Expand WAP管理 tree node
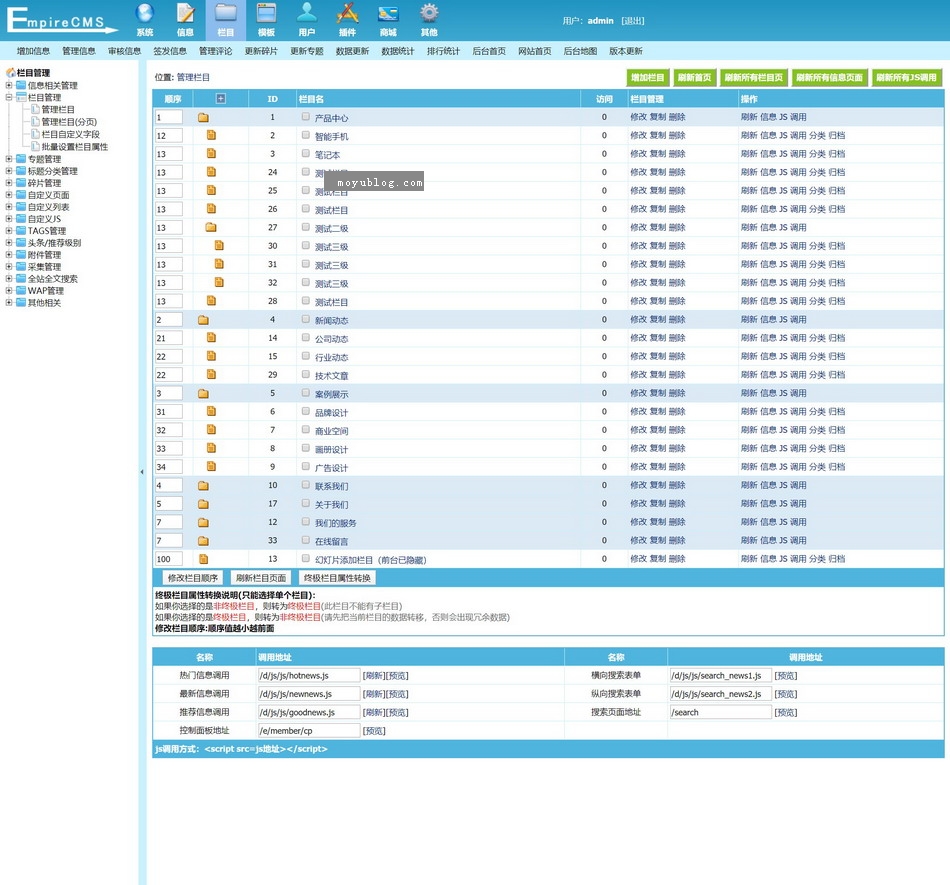The height and width of the screenshot is (885, 950). pos(9,290)
